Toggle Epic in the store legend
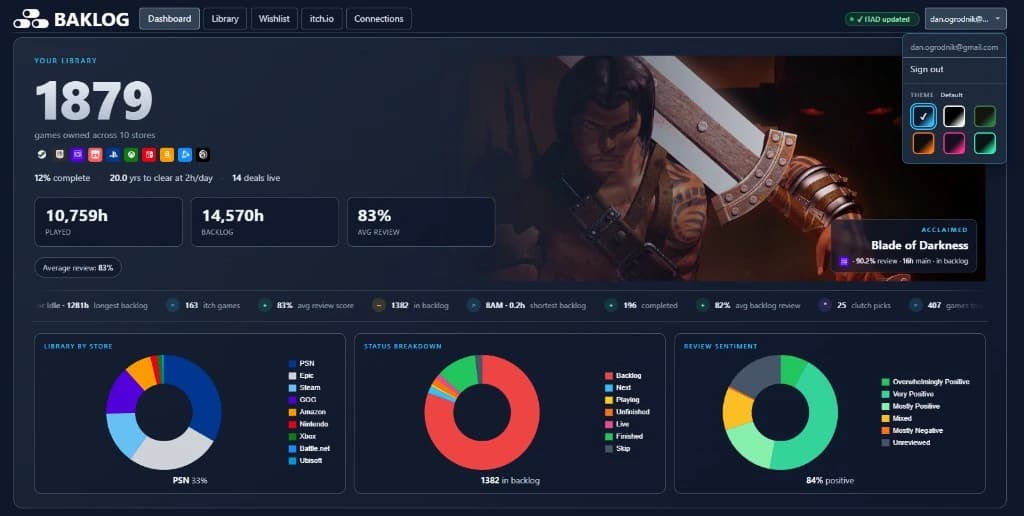The image size is (1024, 516). coord(302,376)
